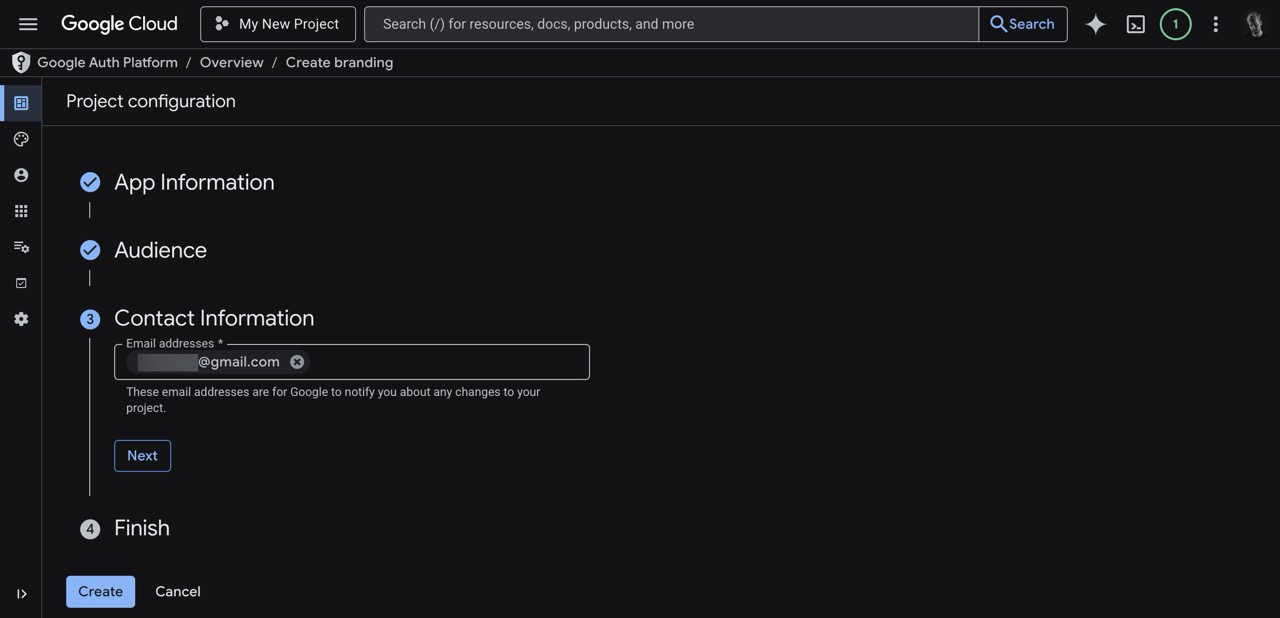Expand the Audience step
The image size is (1280, 618).
click(x=160, y=250)
